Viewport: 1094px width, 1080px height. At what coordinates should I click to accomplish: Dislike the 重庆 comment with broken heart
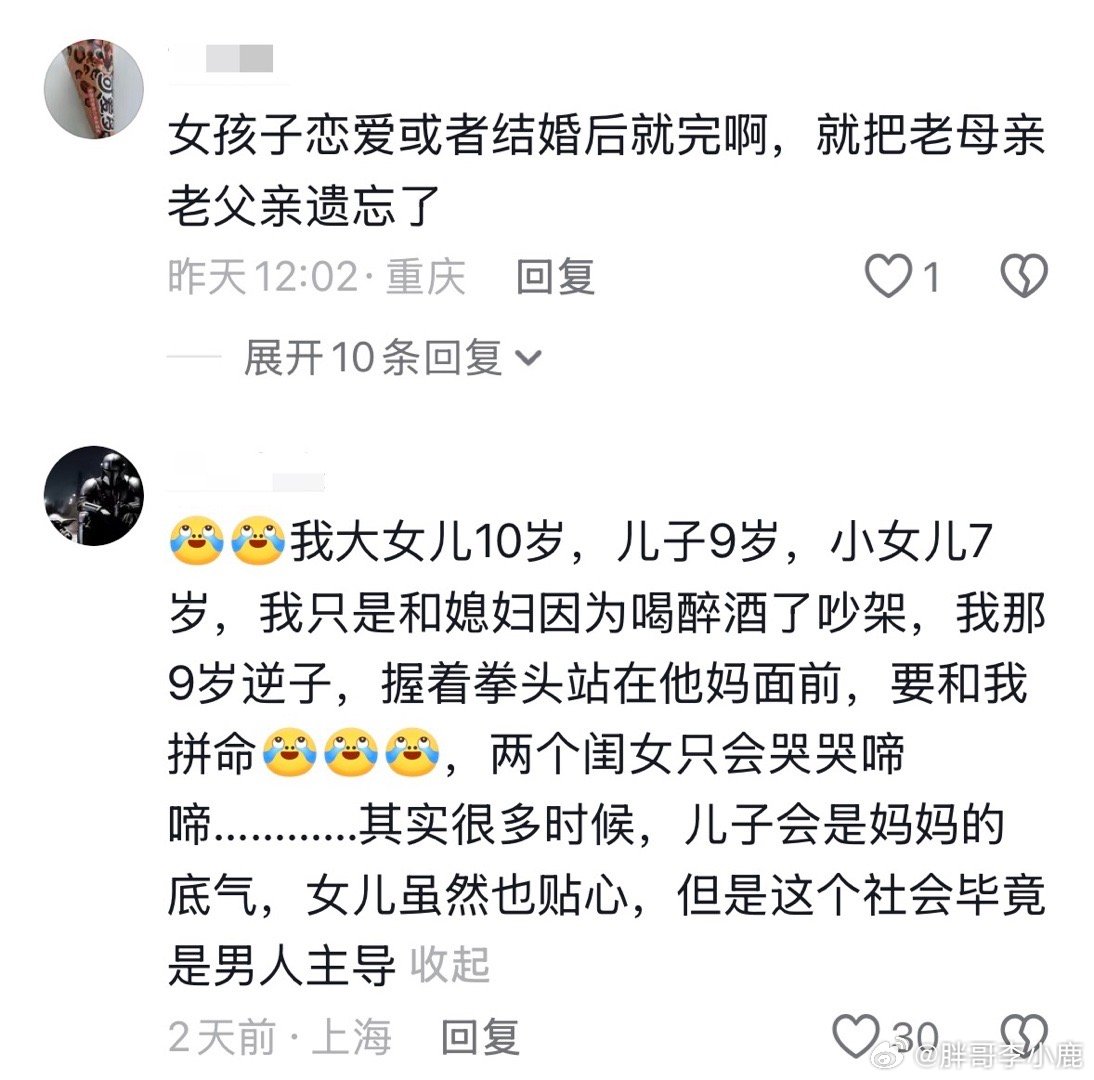pos(1024,275)
